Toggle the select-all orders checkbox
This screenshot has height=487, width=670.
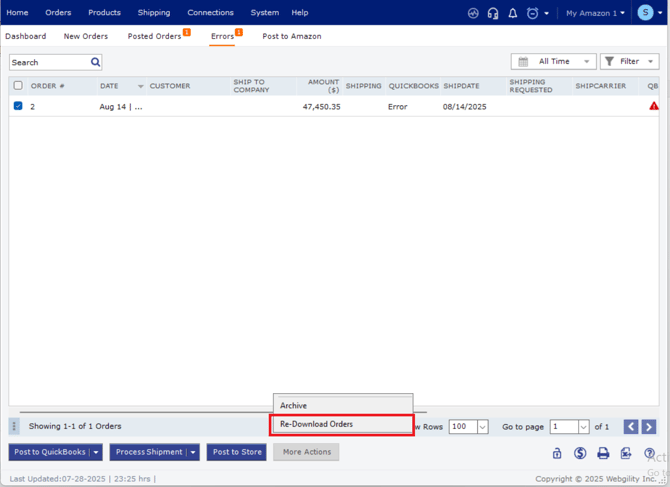(x=18, y=86)
